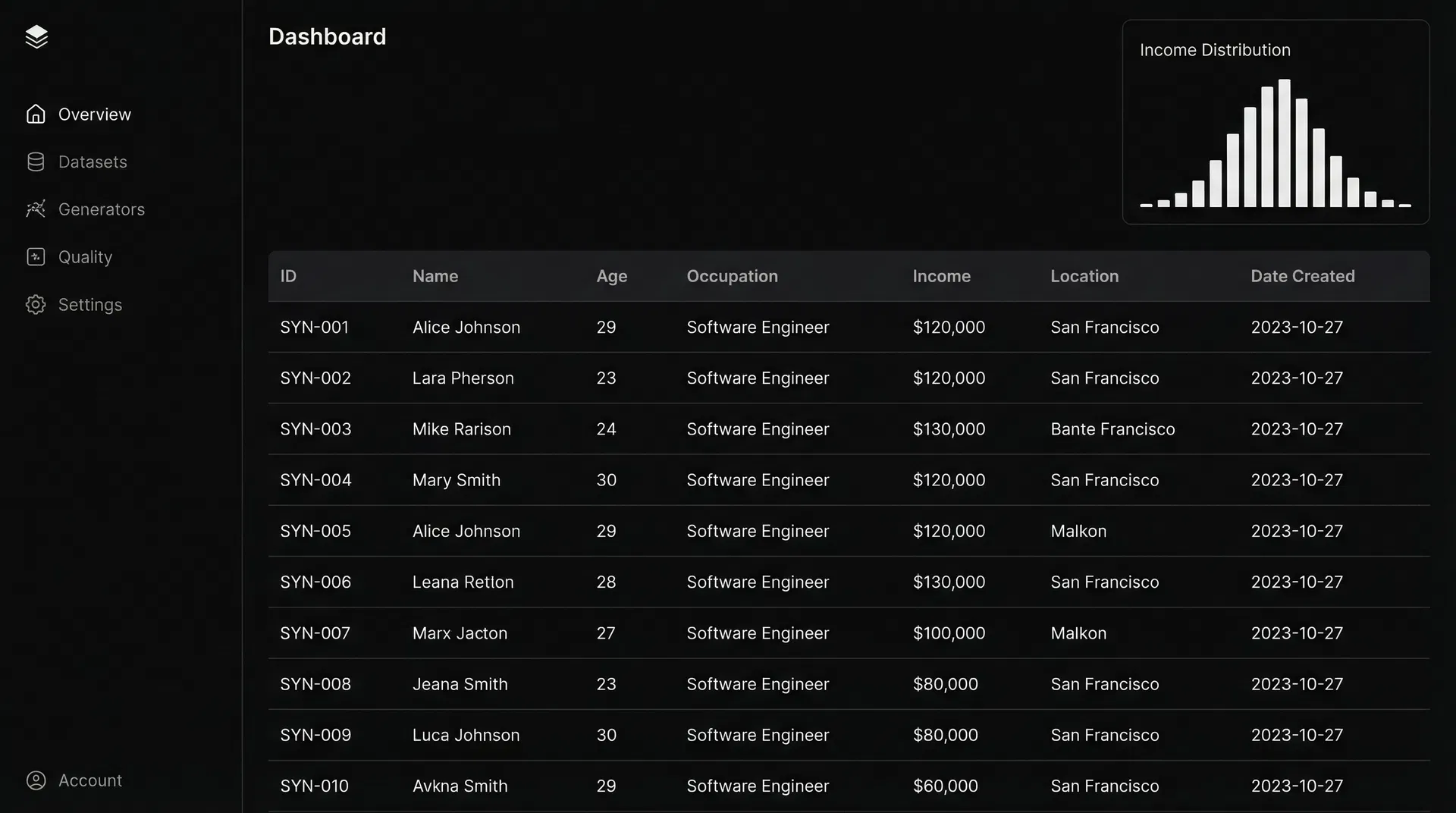
Task: Select the Overview home icon
Action: (36, 114)
